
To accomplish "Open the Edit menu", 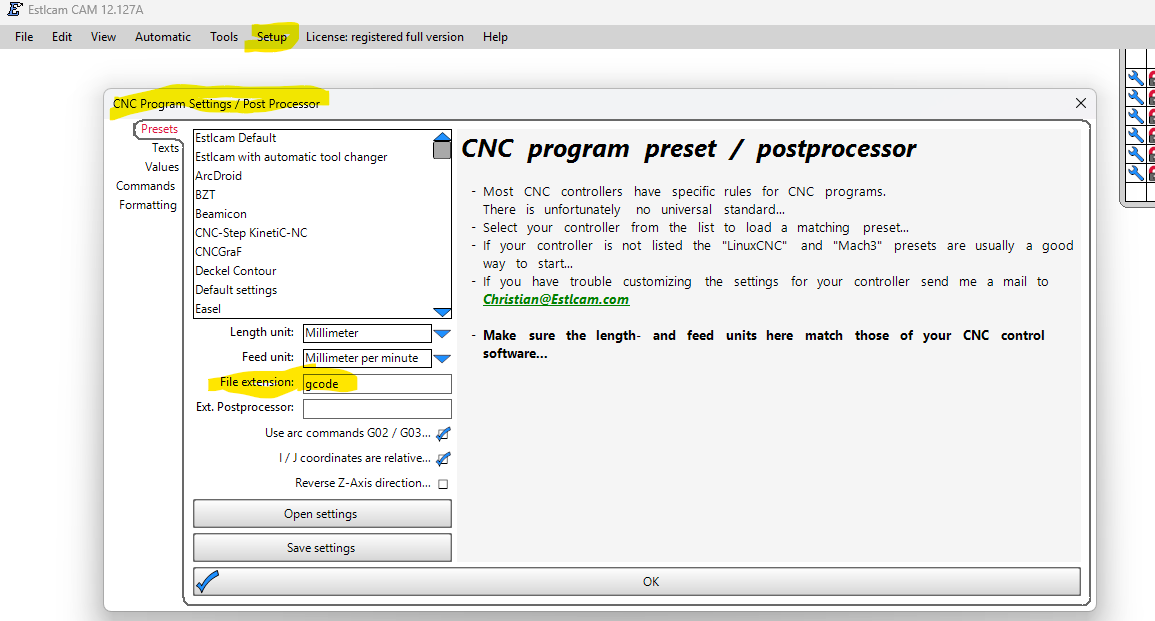I will tap(62, 37).
